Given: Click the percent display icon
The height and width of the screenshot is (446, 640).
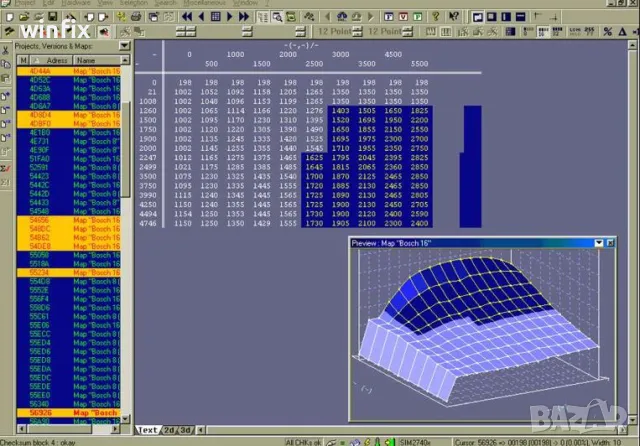Looking at the screenshot, I should point(607,31).
